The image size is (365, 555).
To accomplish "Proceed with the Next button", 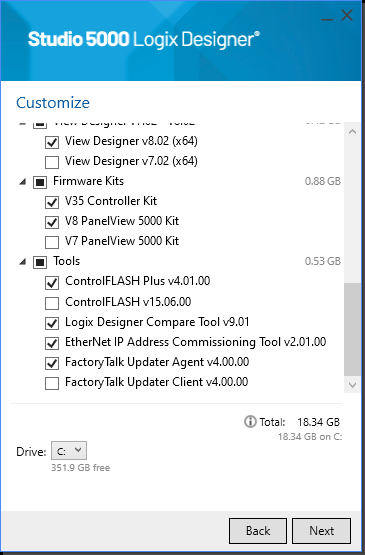I will point(321,531).
